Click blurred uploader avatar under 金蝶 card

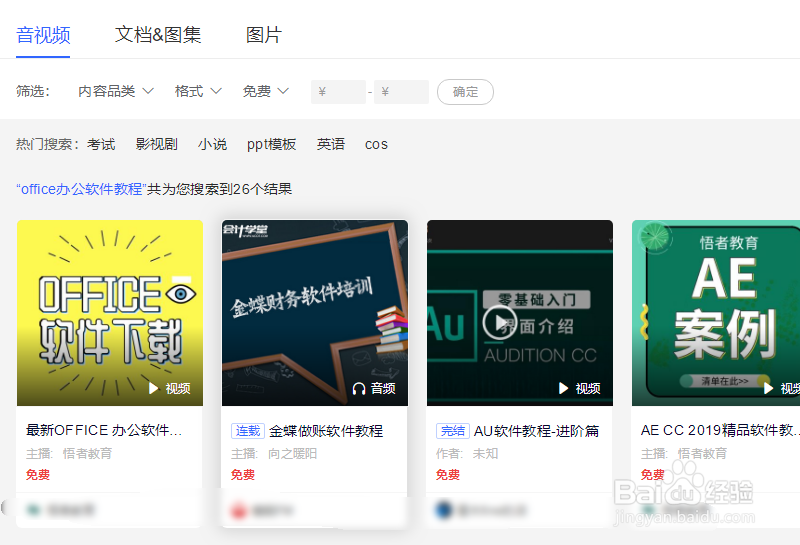point(239,510)
